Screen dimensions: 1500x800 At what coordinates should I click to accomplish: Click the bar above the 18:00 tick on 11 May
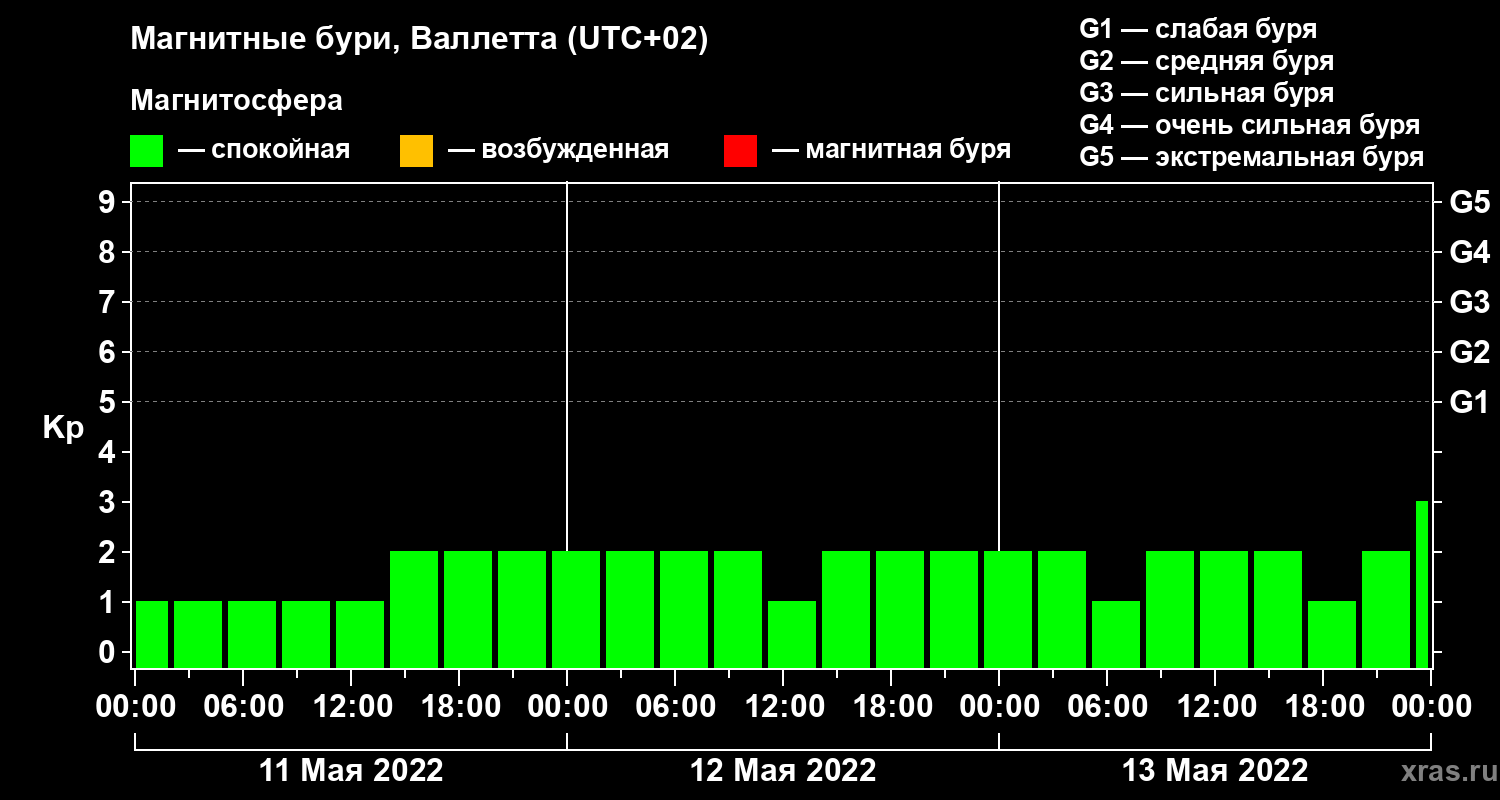[468, 609]
